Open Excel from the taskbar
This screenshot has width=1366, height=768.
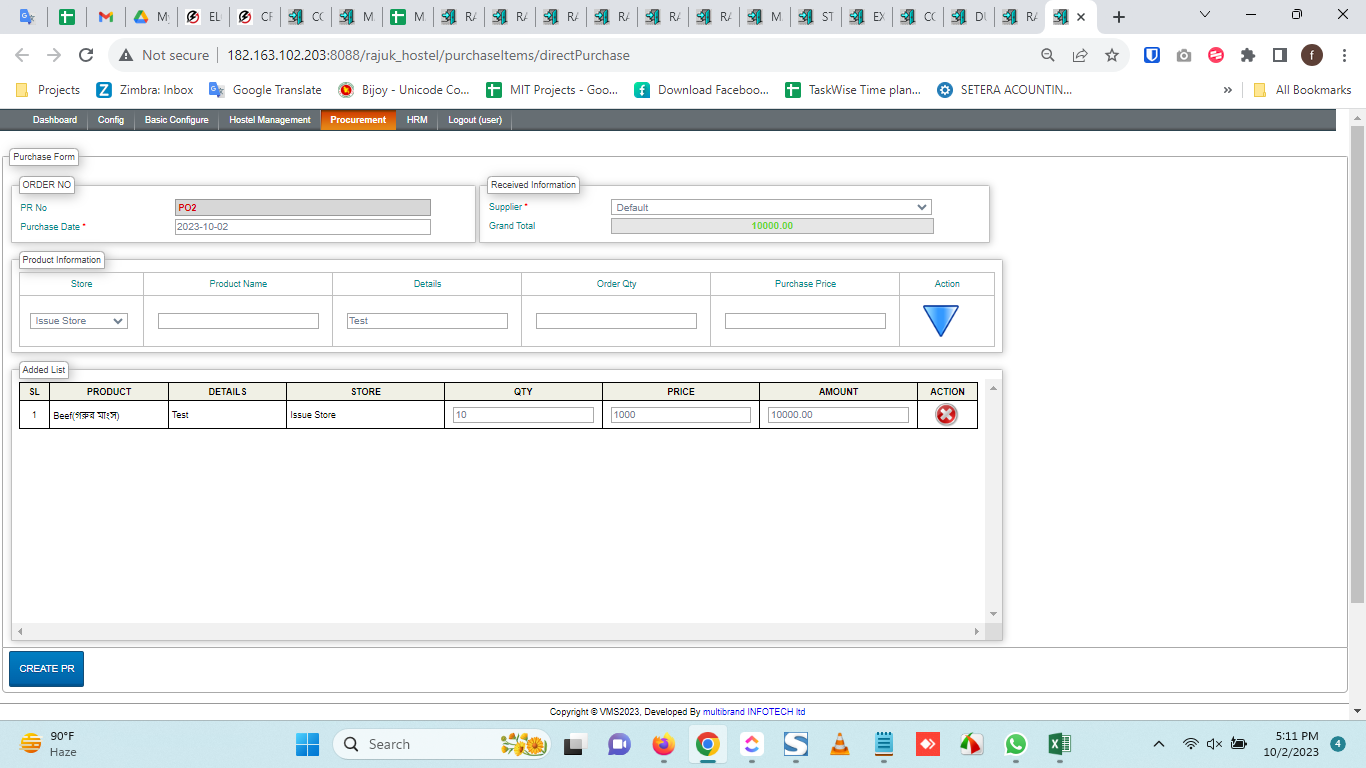coord(1059,744)
